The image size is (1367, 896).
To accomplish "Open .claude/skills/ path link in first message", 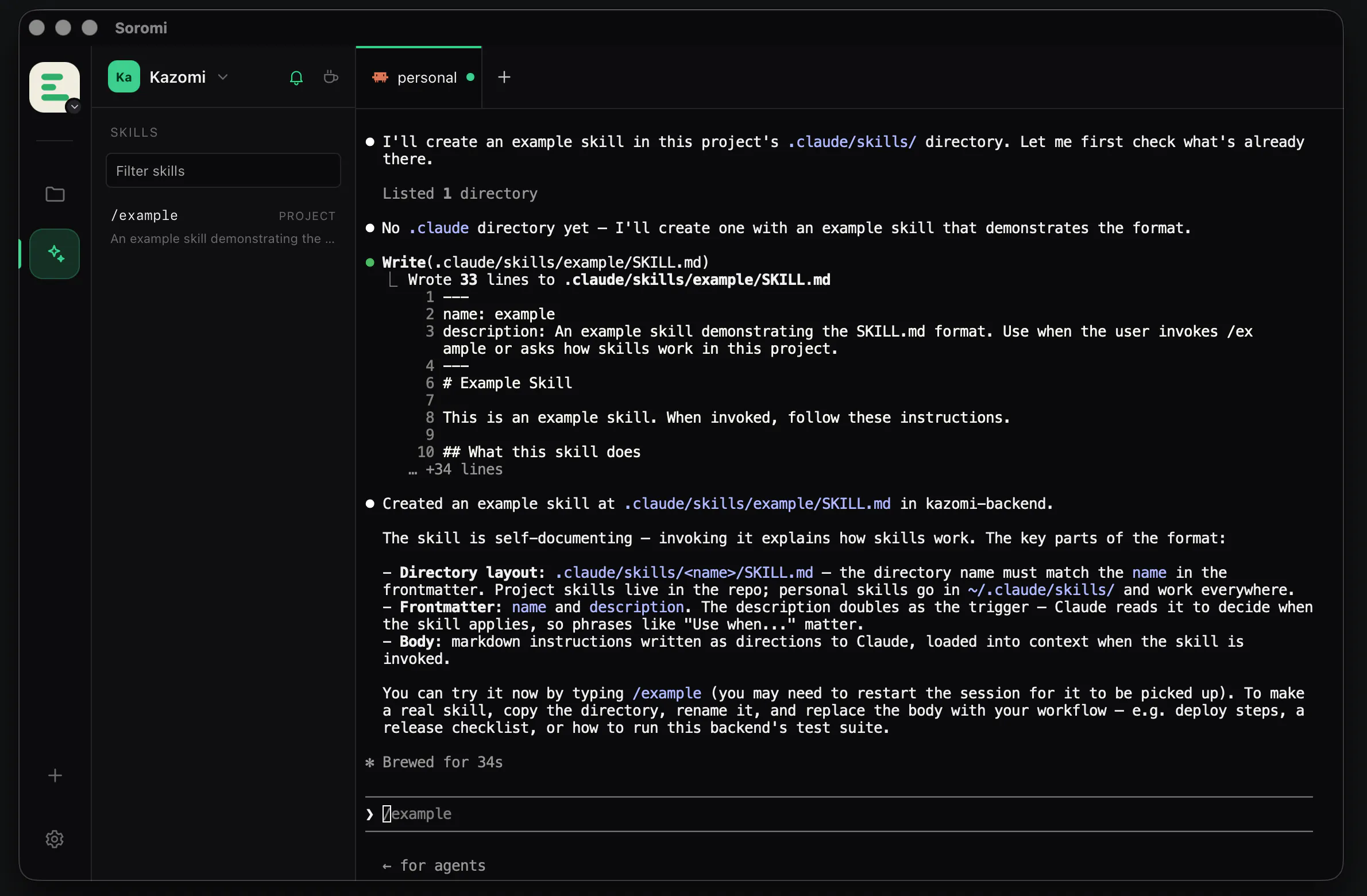I will [x=852, y=142].
